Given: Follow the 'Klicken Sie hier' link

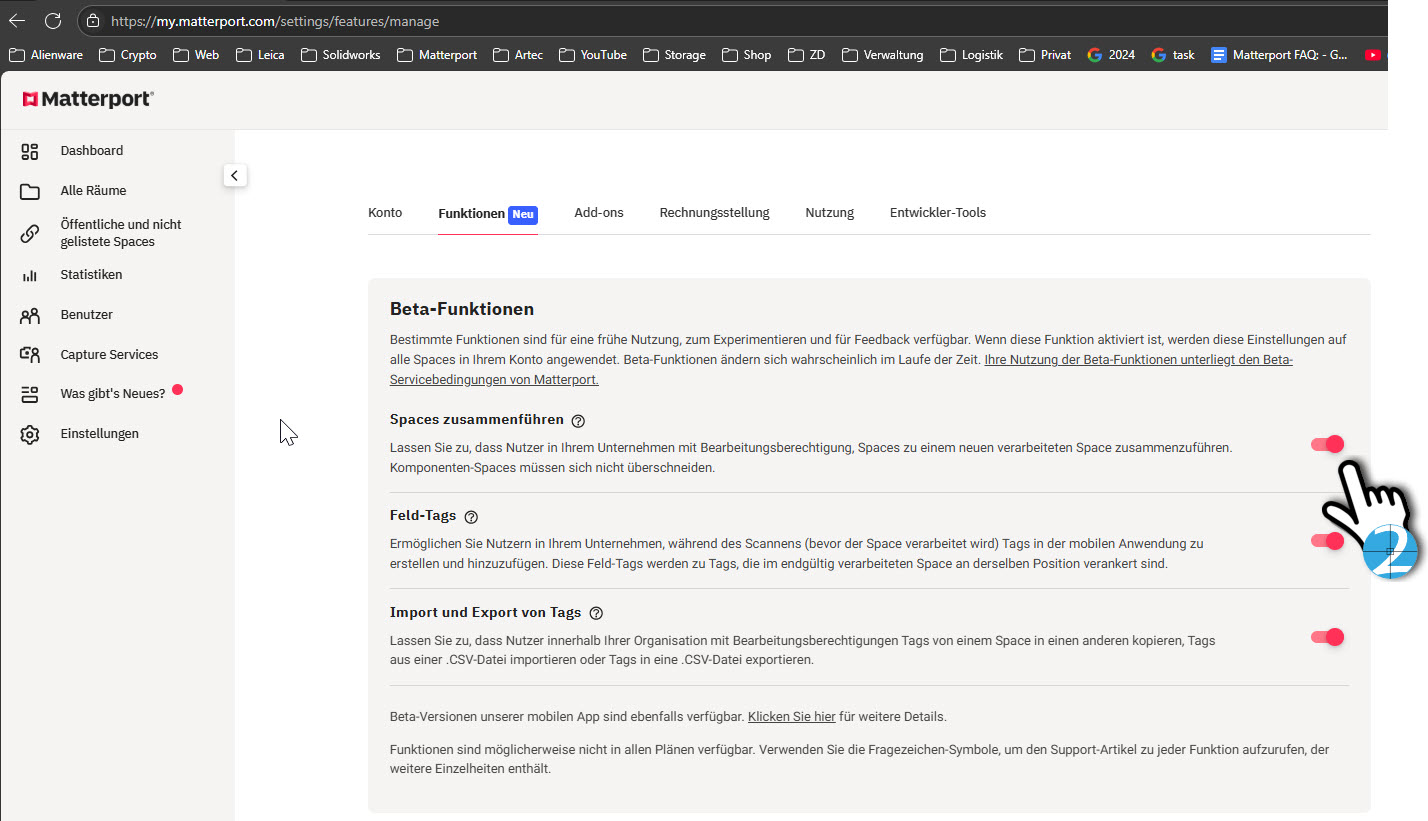Looking at the screenshot, I should [x=791, y=717].
